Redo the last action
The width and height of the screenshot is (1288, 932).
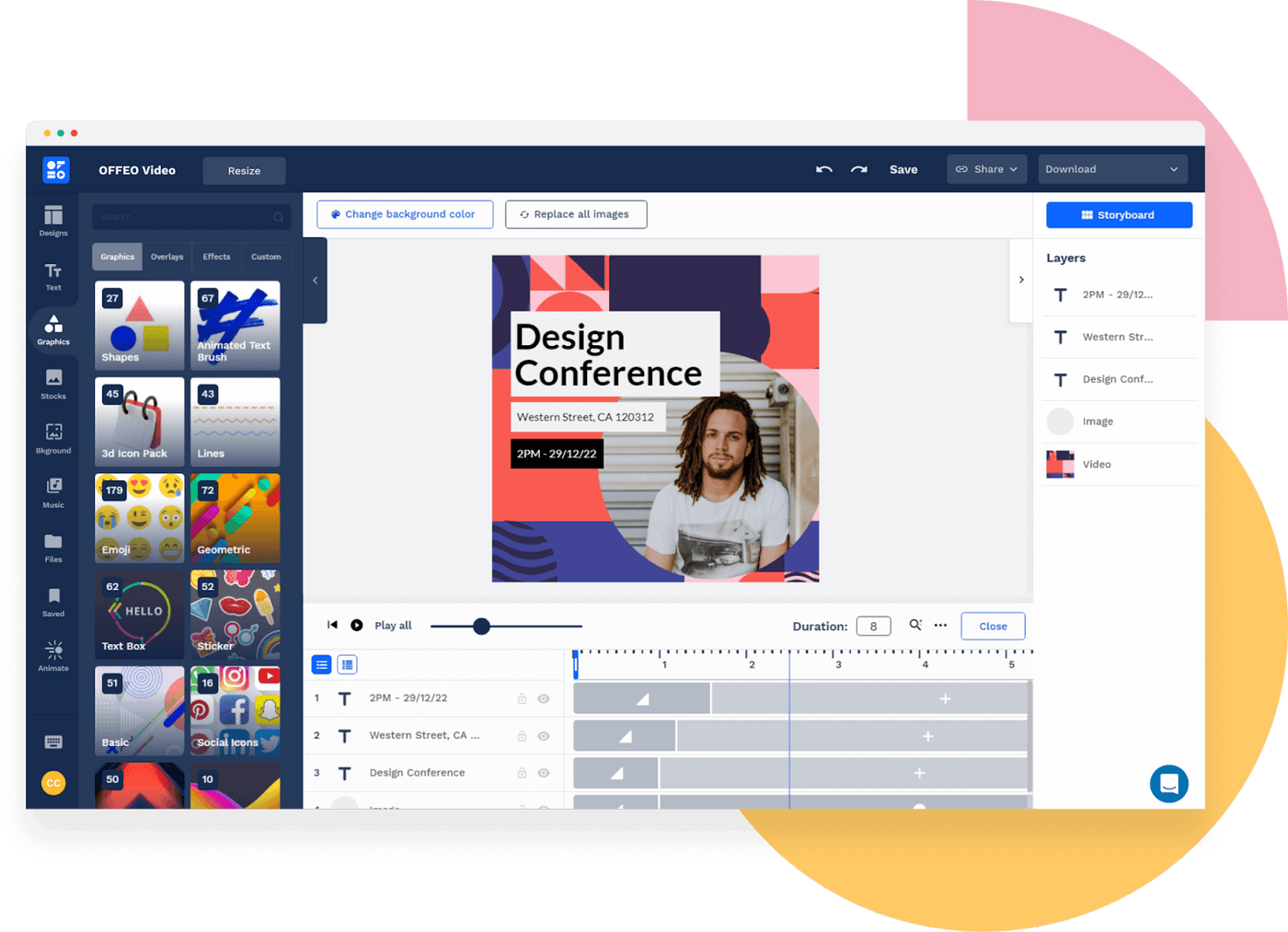click(858, 169)
